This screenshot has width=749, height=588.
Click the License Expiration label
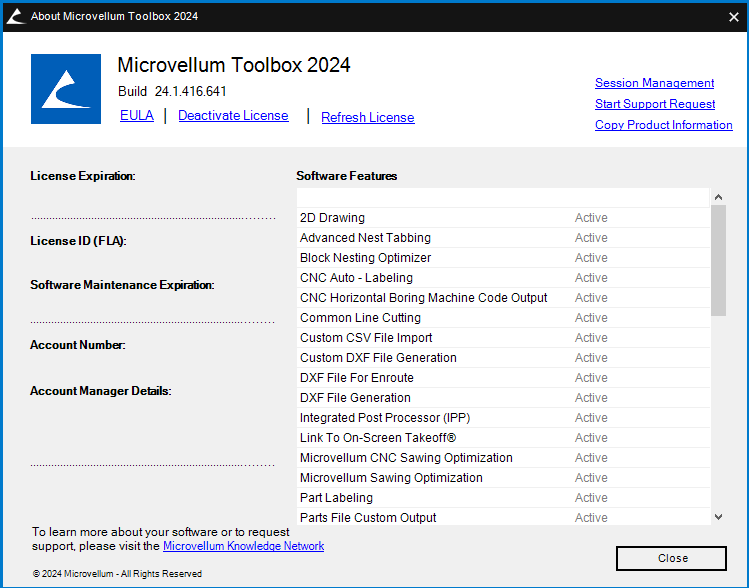point(83,176)
